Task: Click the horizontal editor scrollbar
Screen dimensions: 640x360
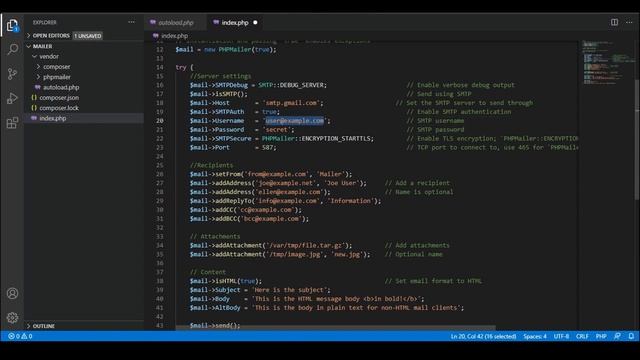Action: 336,328
